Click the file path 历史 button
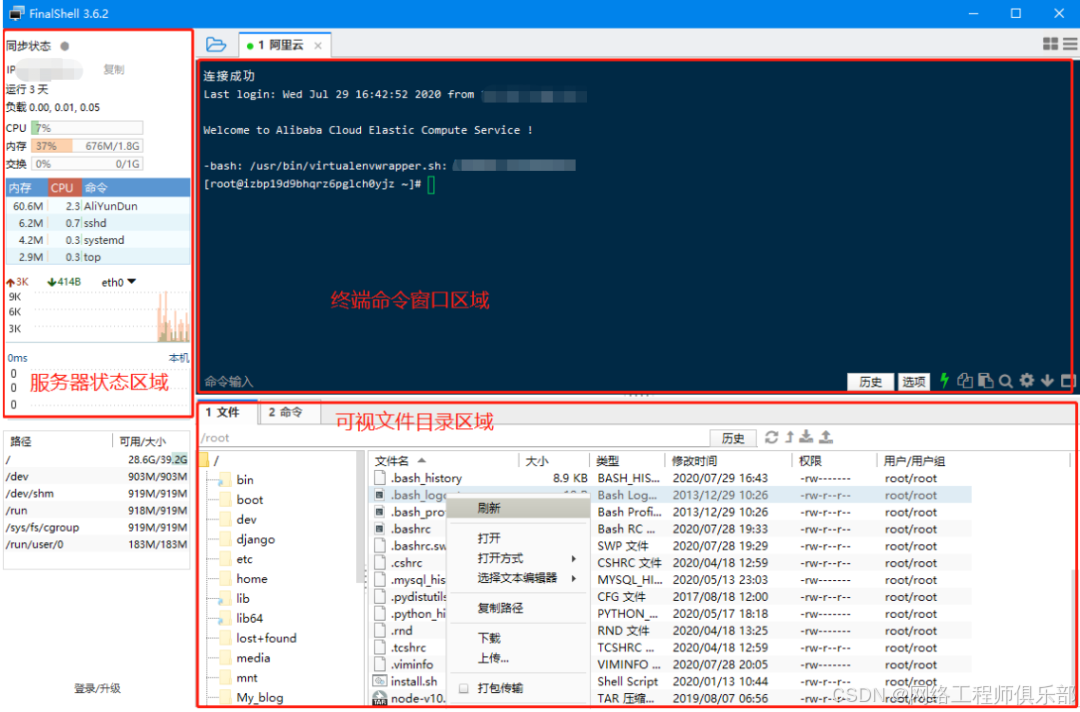Viewport: 1080px width, 712px height. (733, 438)
